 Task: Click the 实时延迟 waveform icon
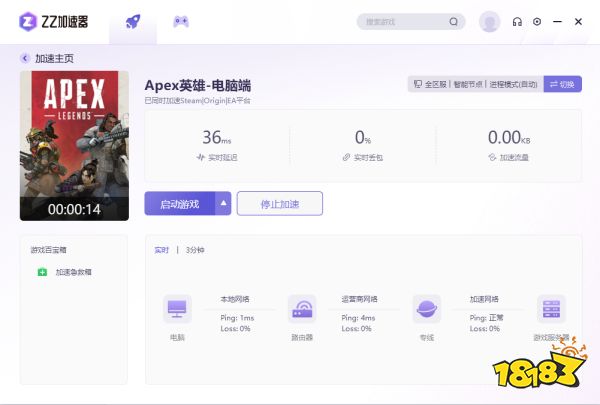[201, 157]
